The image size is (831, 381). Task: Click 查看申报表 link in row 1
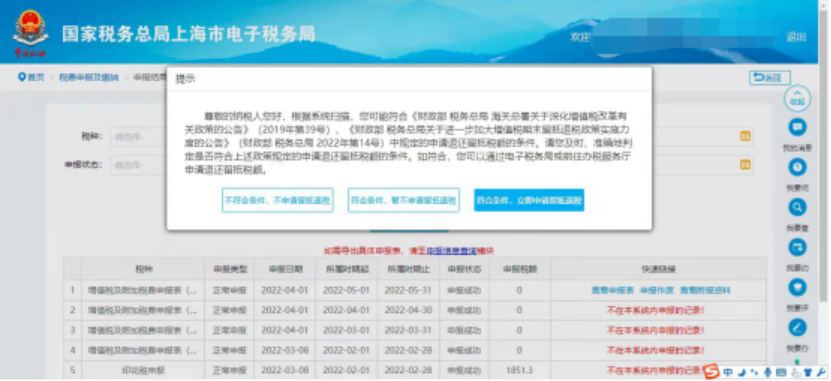tap(613, 290)
